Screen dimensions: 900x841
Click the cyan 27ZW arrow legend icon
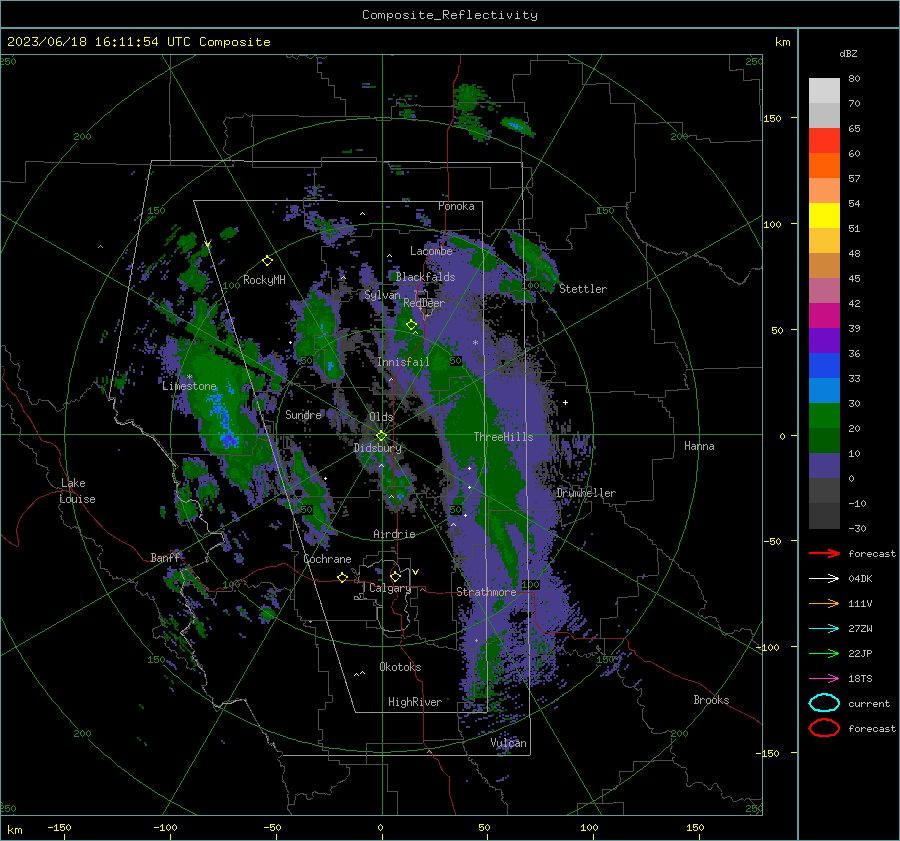(824, 629)
